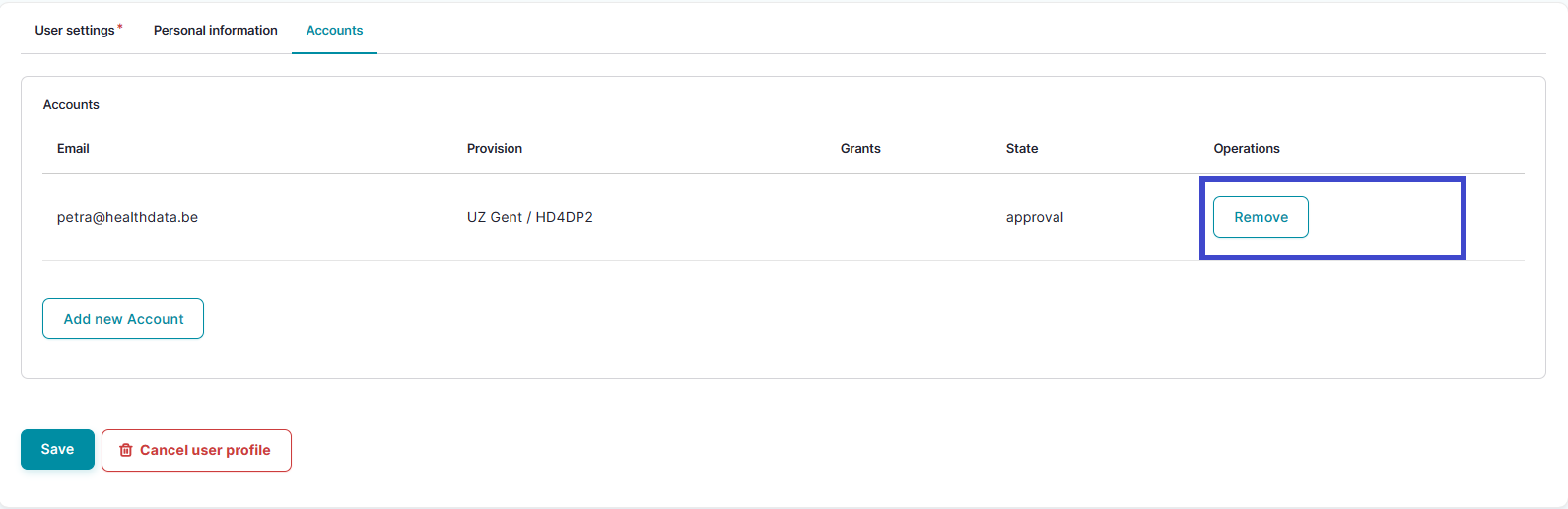Switch to the User settings tab
Image resolution: width=1568 pixels, height=509 pixels.
pos(75,31)
